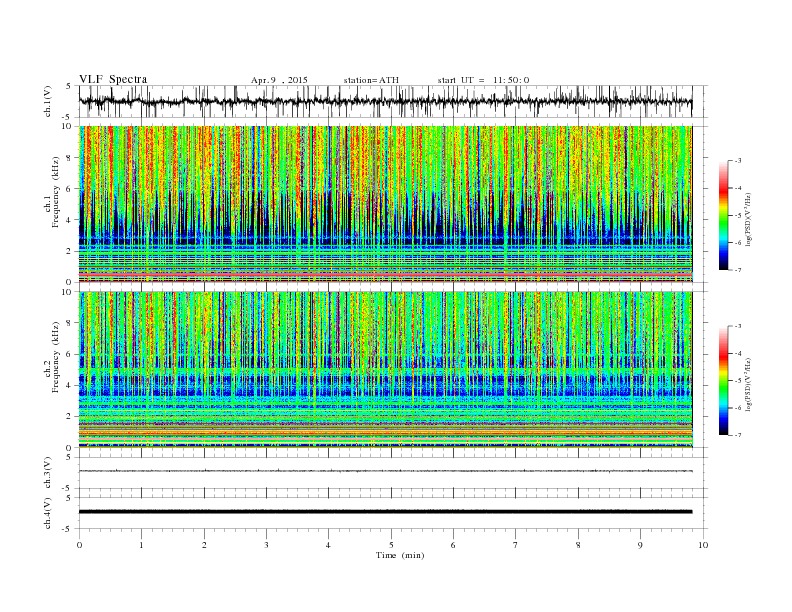Click tick label "4" on Time axis
The height and width of the screenshot is (612, 792).
(328, 545)
